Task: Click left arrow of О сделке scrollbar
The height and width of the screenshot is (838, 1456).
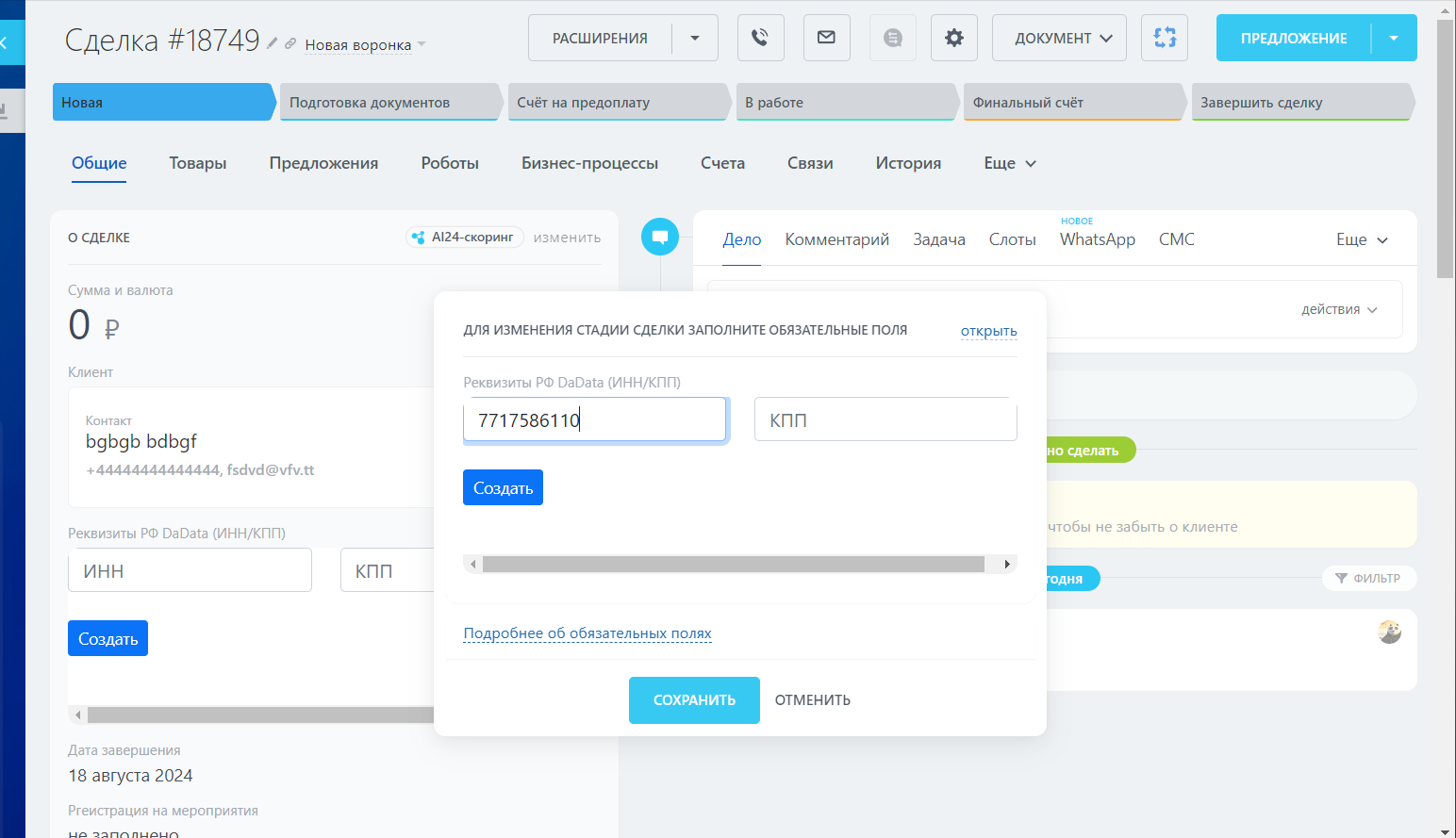Action: 77,715
